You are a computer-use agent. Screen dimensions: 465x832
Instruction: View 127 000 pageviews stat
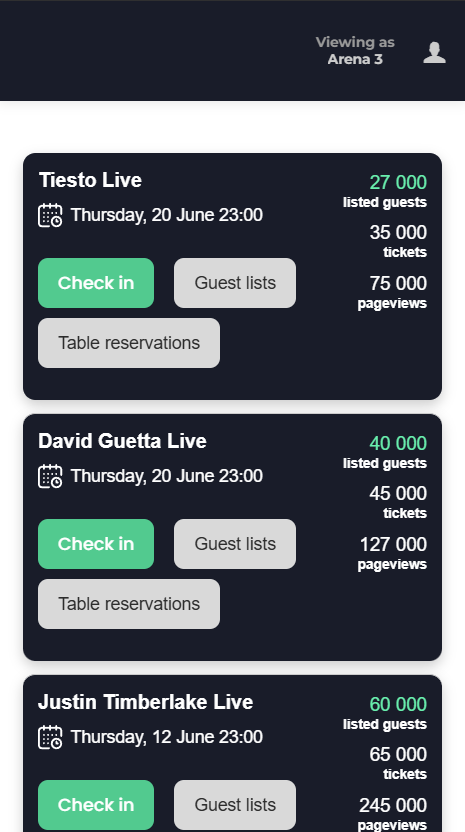tap(393, 553)
